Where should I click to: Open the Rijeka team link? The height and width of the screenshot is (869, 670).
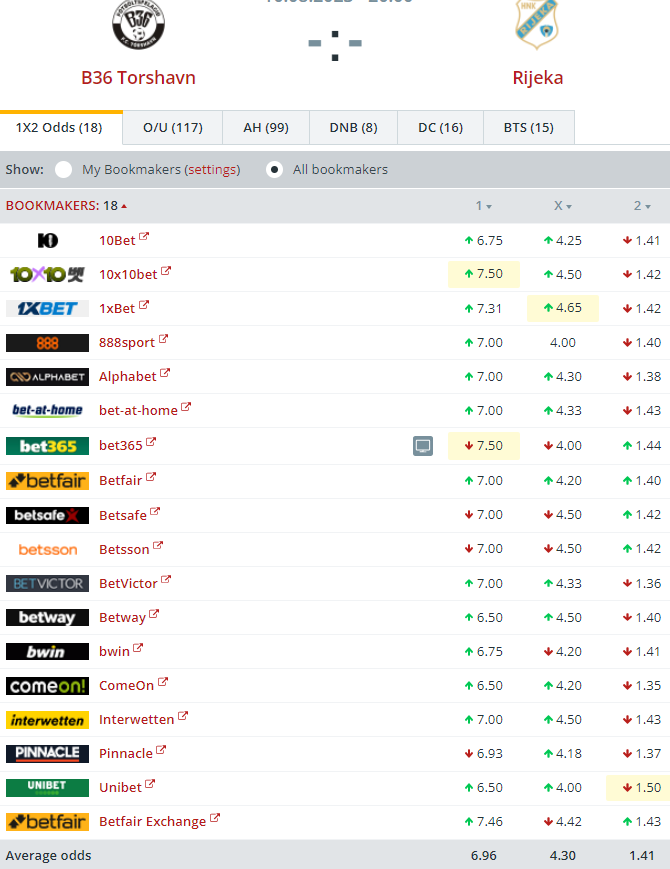pyautogui.click(x=538, y=78)
